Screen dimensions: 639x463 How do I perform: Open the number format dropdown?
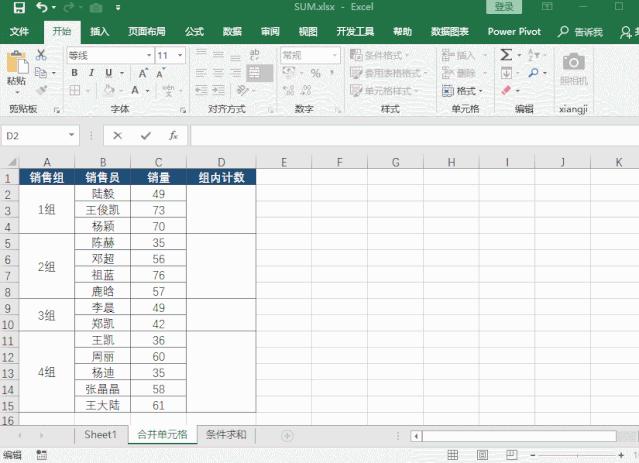(x=335, y=55)
